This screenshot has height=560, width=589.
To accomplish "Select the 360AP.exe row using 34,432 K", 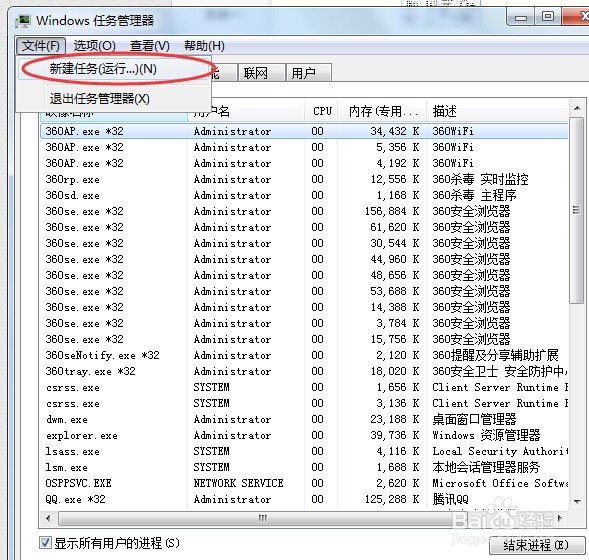I will click(304, 131).
